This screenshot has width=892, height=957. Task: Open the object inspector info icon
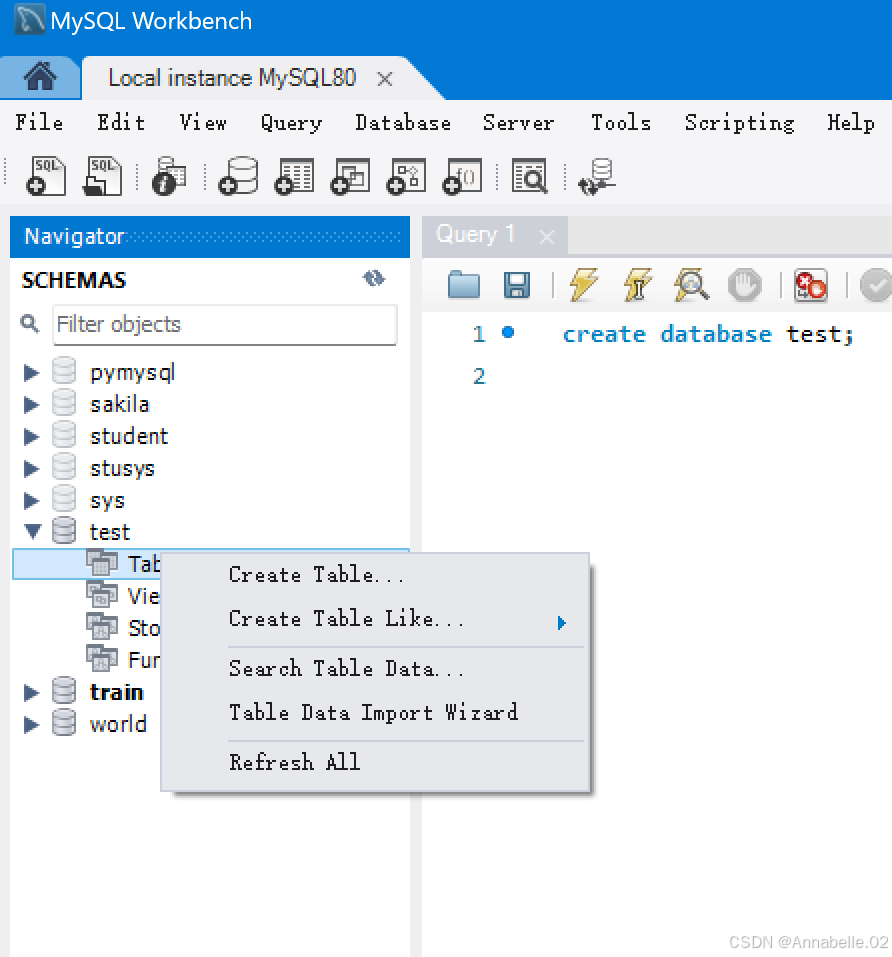tap(169, 176)
